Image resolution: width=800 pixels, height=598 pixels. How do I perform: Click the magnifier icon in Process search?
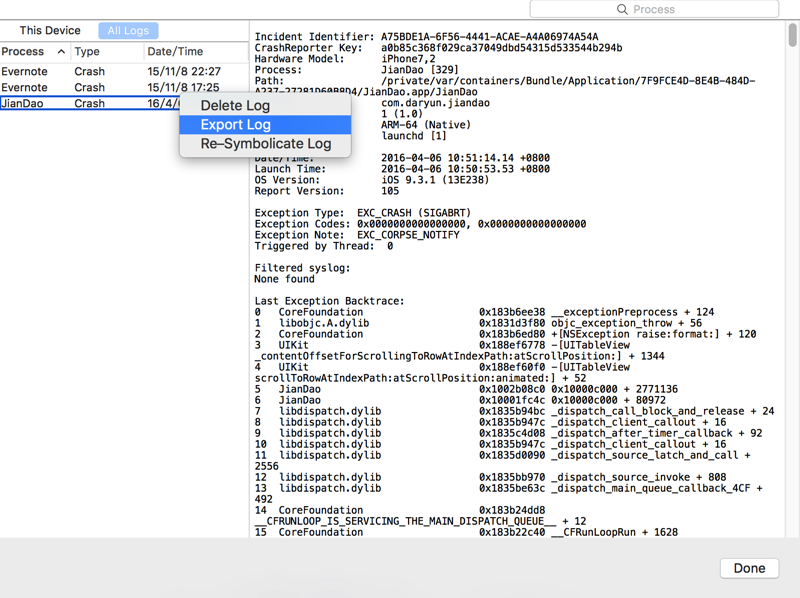click(622, 9)
